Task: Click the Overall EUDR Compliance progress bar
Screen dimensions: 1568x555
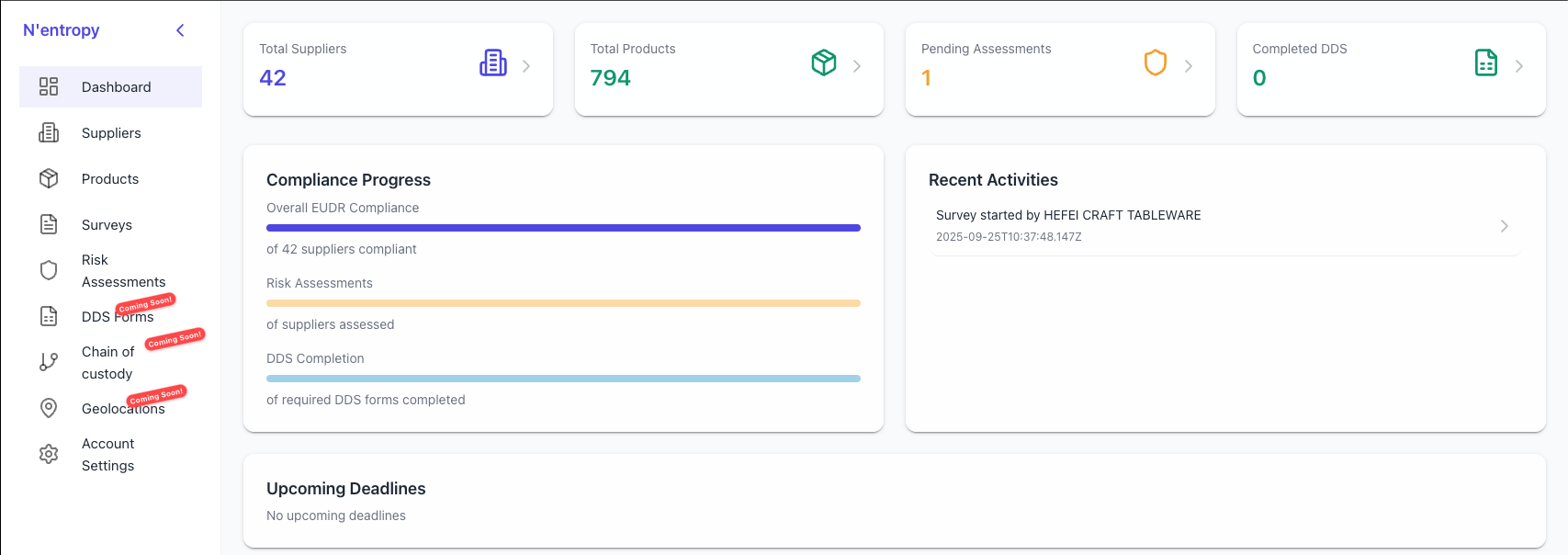Action: pyautogui.click(x=563, y=228)
